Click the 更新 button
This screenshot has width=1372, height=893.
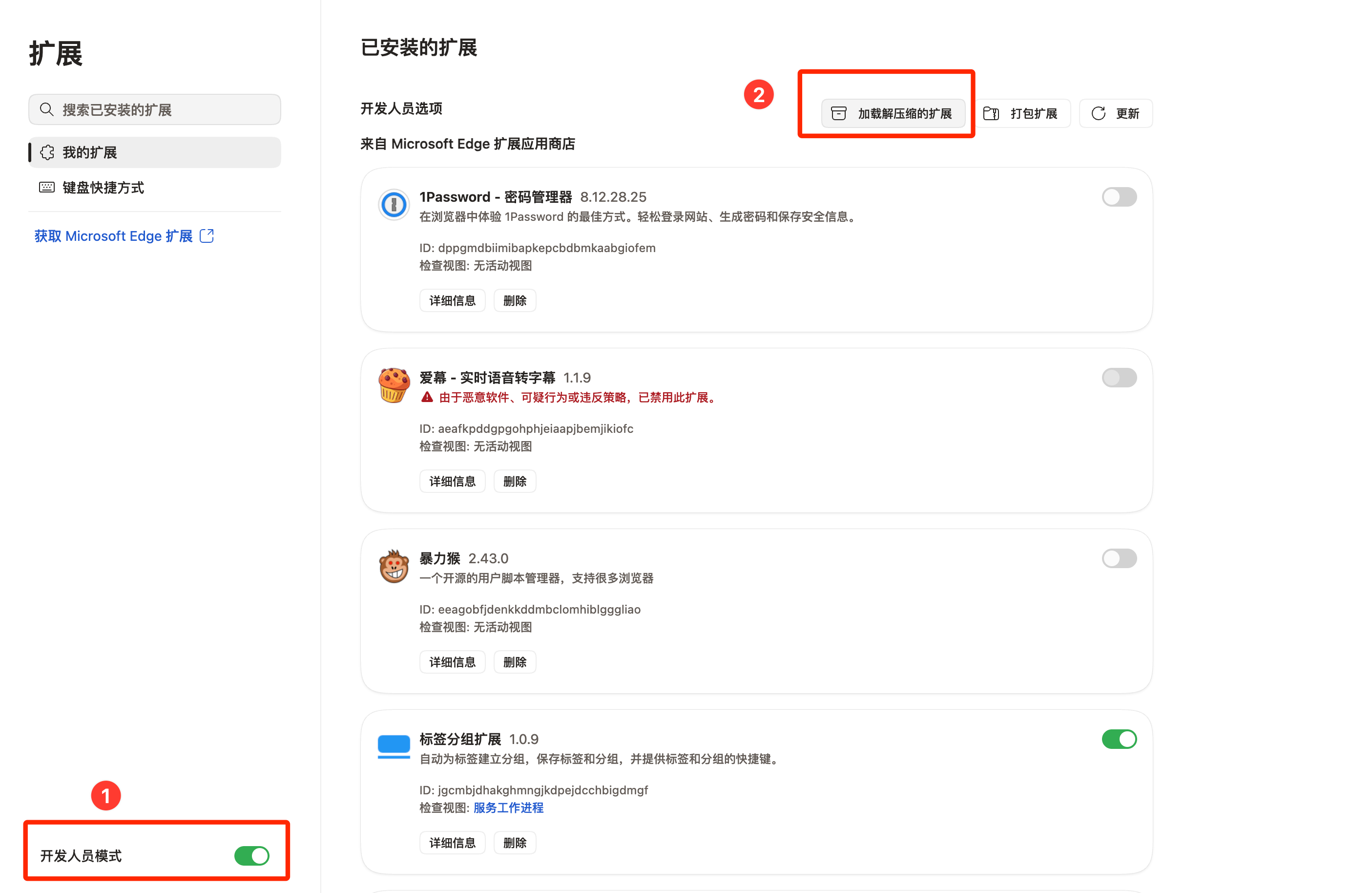click(1116, 114)
